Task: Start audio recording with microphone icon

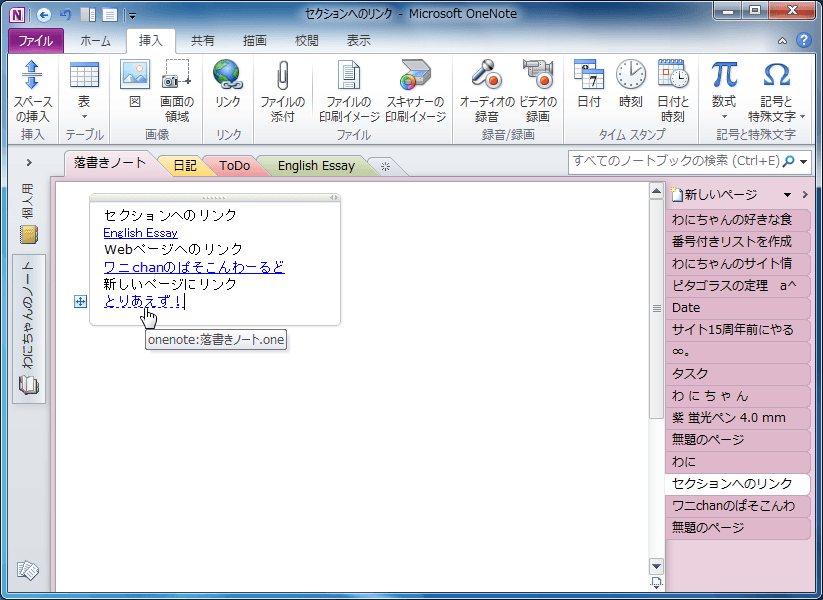Action: pyautogui.click(x=486, y=74)
